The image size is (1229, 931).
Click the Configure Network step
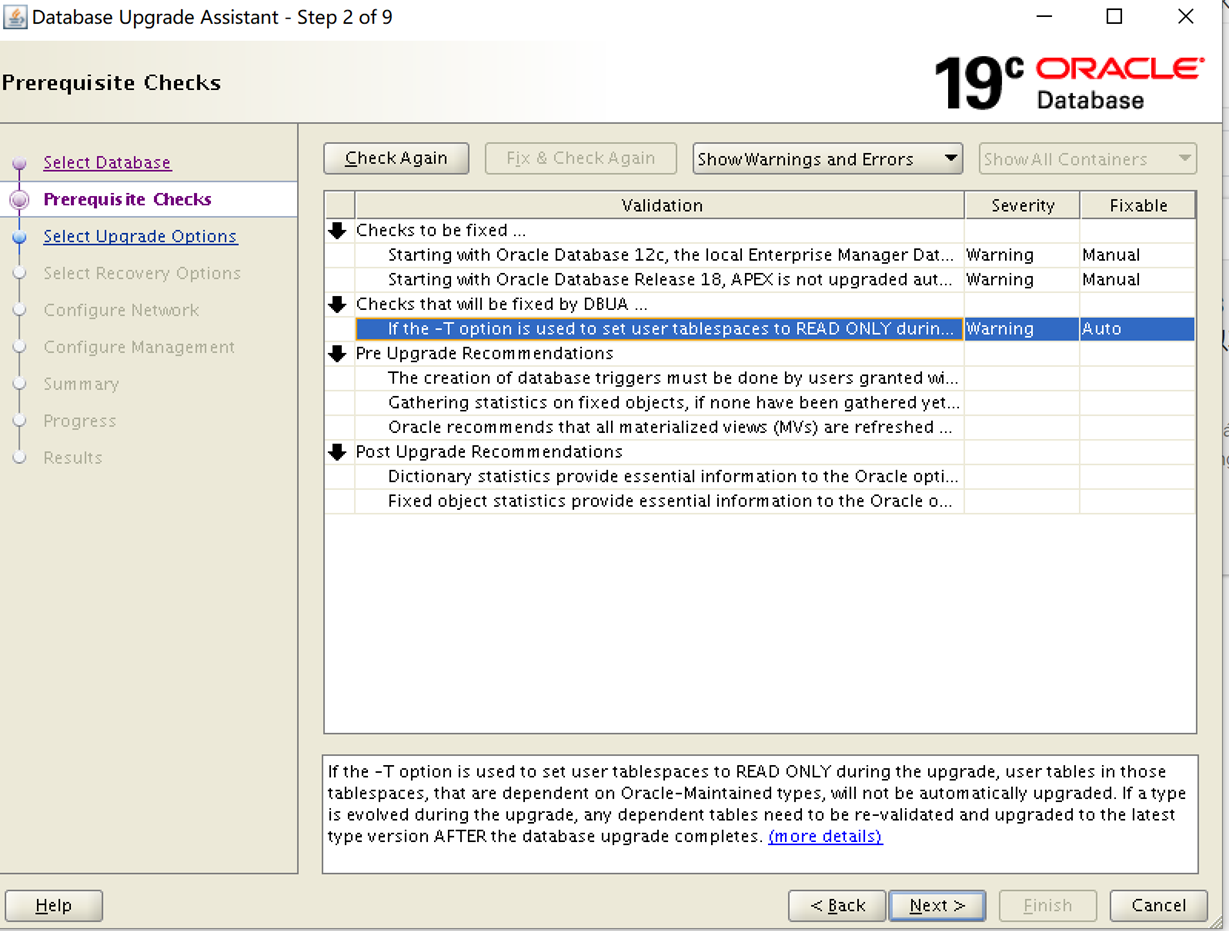click(x=121, y=310)
